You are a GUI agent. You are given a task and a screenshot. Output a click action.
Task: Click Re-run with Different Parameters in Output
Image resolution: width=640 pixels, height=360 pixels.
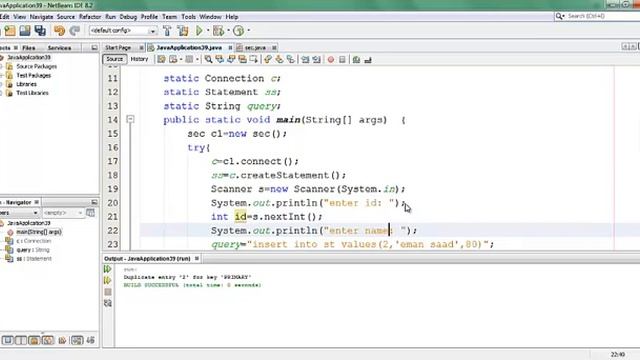[108, 280]
